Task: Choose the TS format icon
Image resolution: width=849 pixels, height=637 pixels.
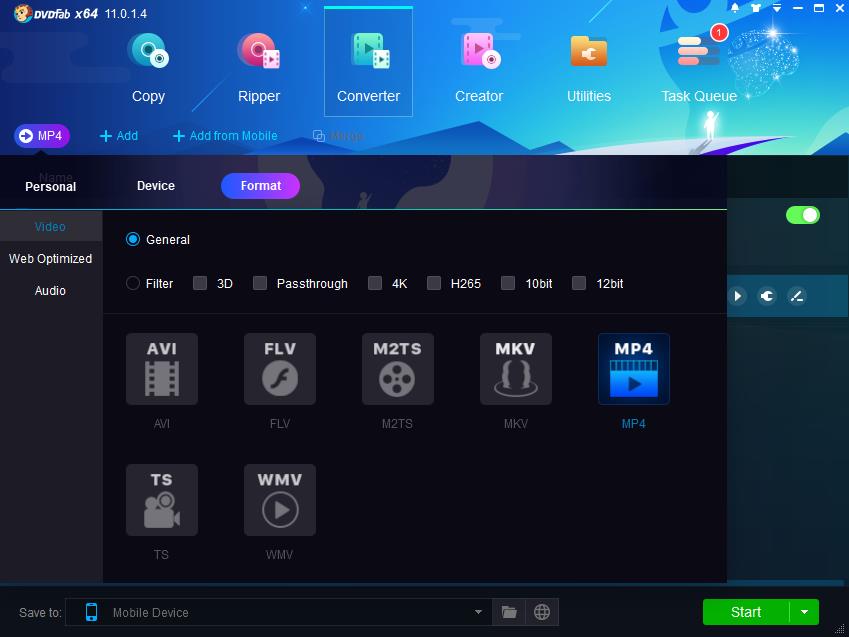Action: tap(162, 500)
